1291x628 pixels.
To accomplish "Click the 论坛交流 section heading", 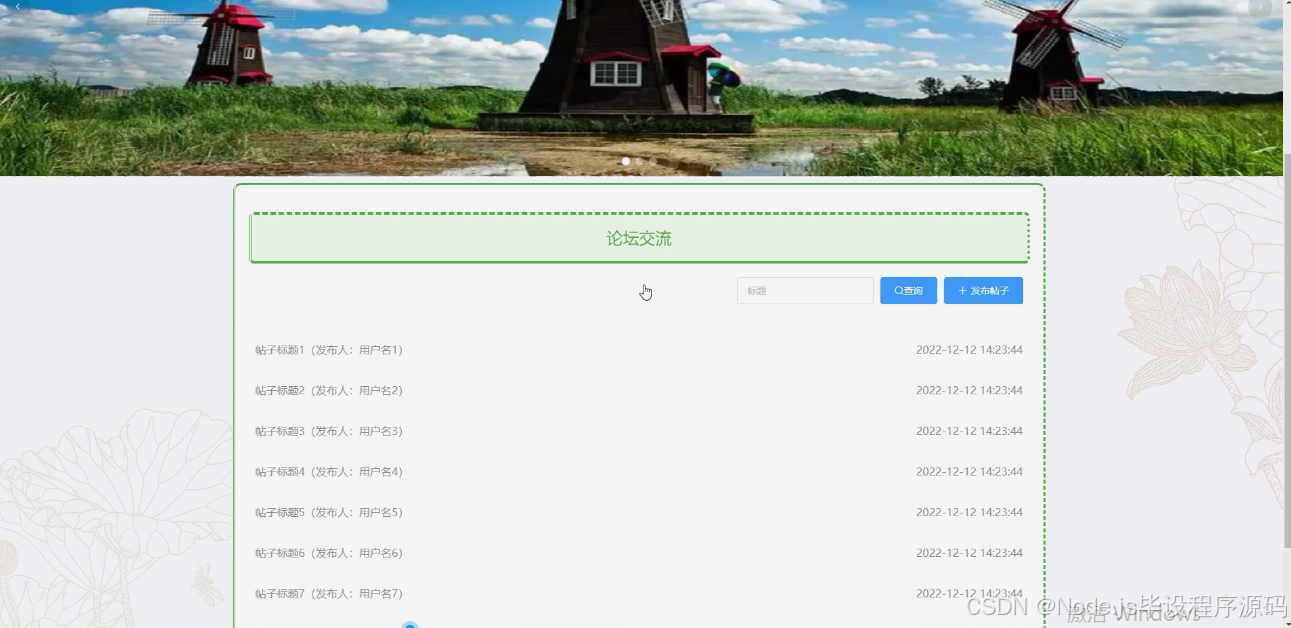I will coord(639,238).
